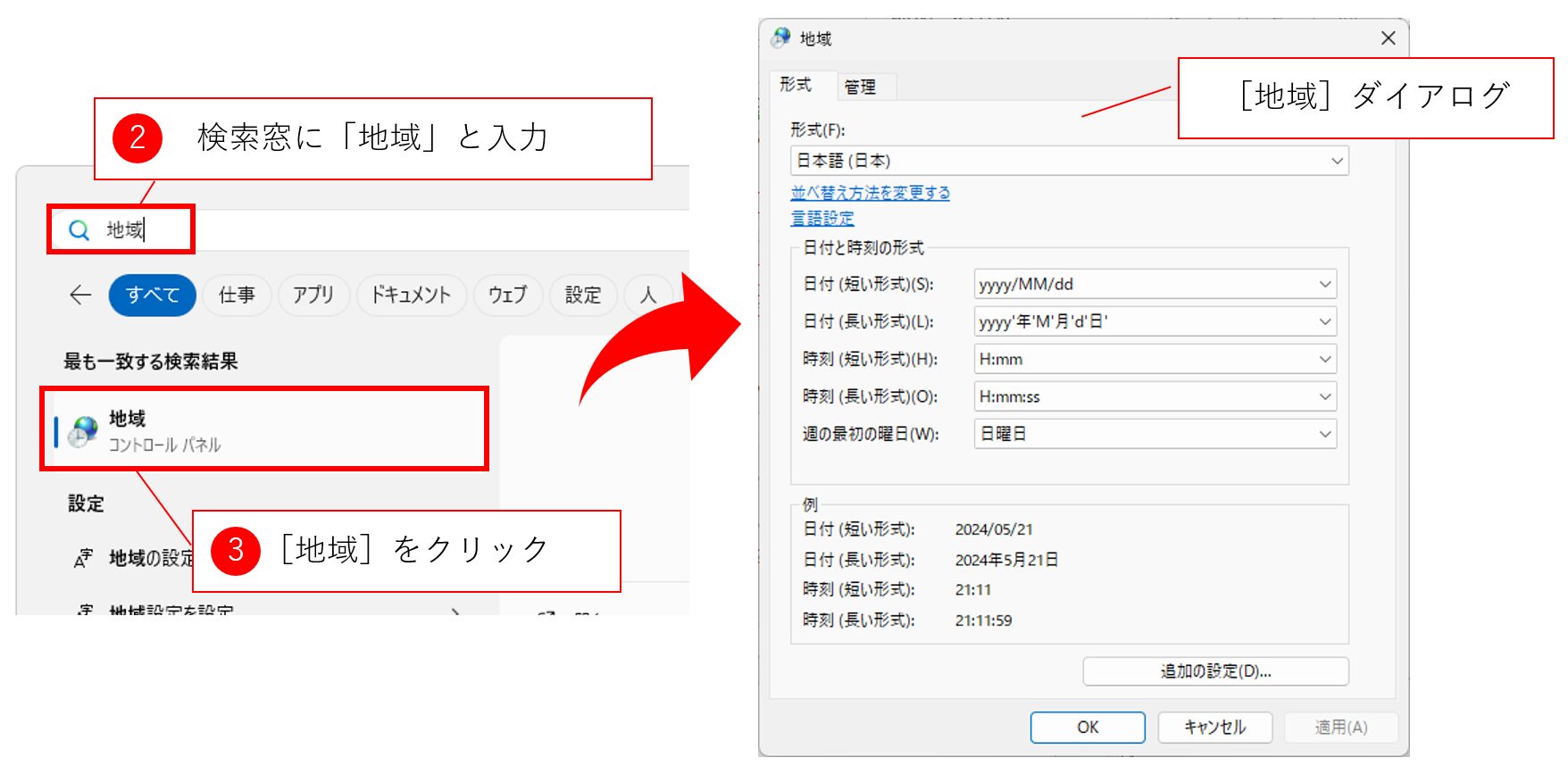Click the 並べ替え方法を変更する link
This screenshot has height=766, width=1568.
click(x=870, y=193)
